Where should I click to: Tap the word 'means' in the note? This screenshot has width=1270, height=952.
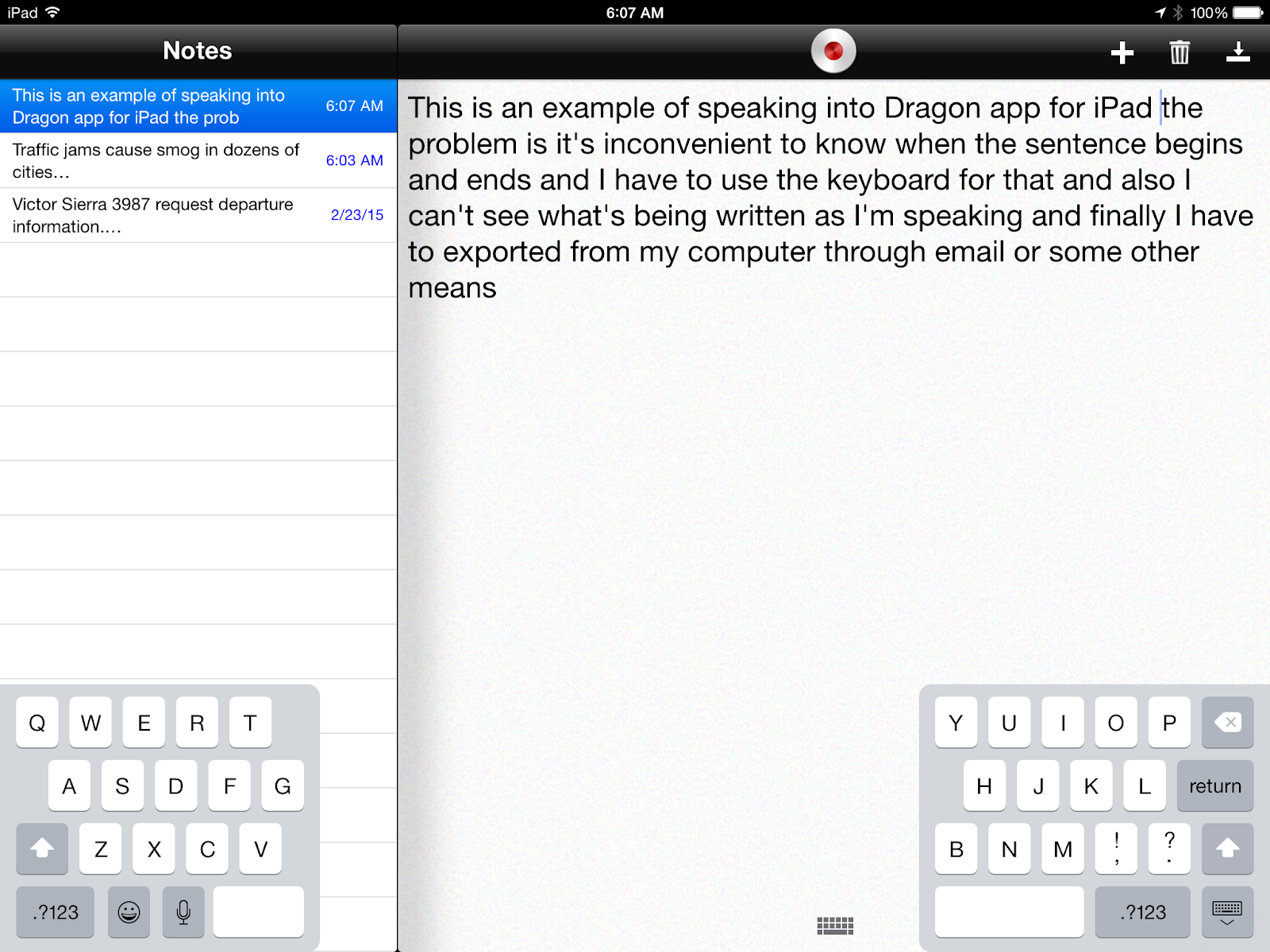click(x=452, y=288)
